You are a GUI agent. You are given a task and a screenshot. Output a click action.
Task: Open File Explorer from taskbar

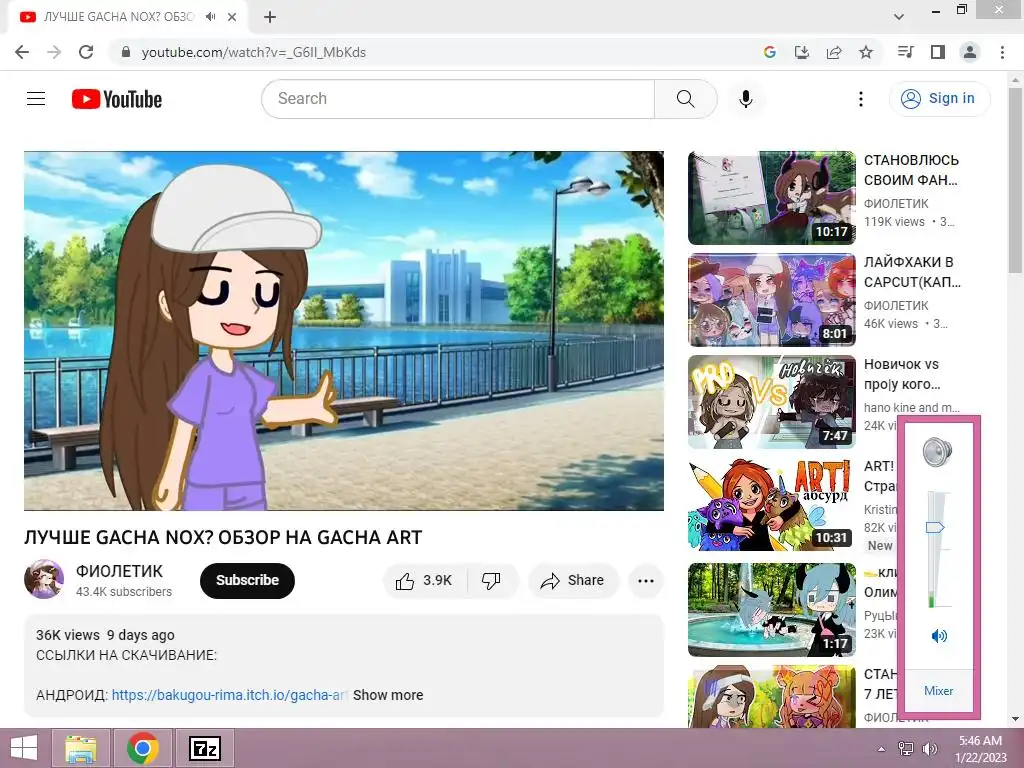pos(81,748)
